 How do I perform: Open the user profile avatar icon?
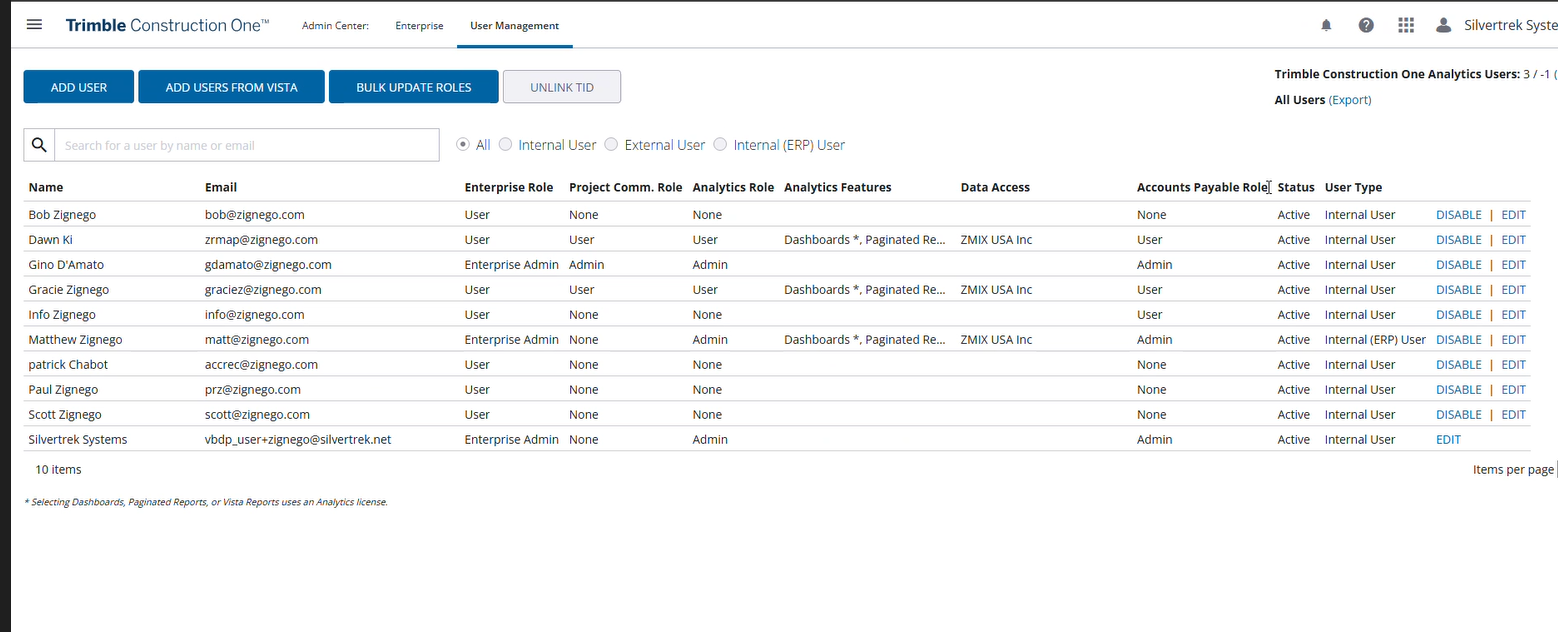click(1443, 25)
